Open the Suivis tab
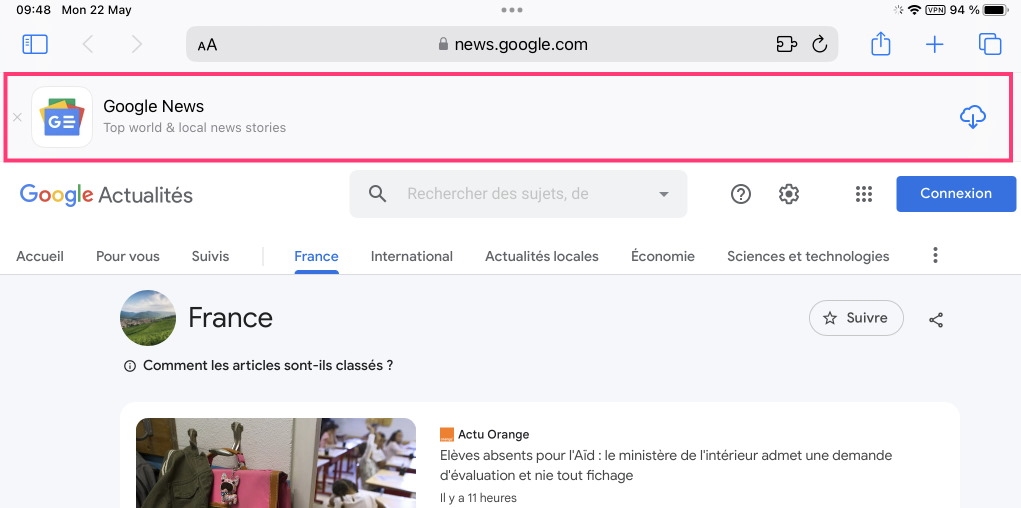Screen dimensions: 1021x508 pyautogui.click(x=210, y=256)
